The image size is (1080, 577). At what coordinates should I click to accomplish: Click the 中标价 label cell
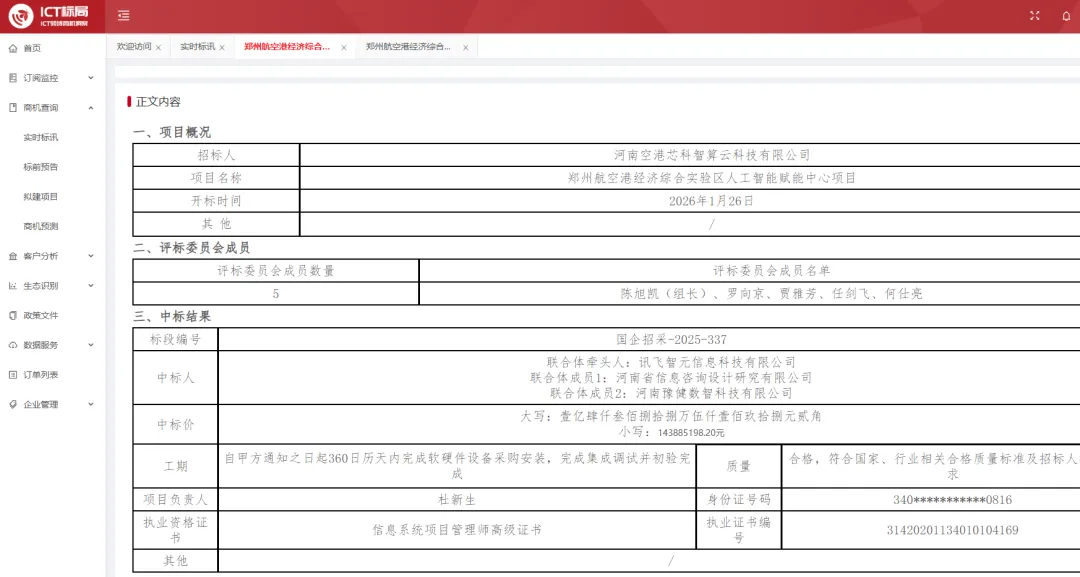point(176,425)
